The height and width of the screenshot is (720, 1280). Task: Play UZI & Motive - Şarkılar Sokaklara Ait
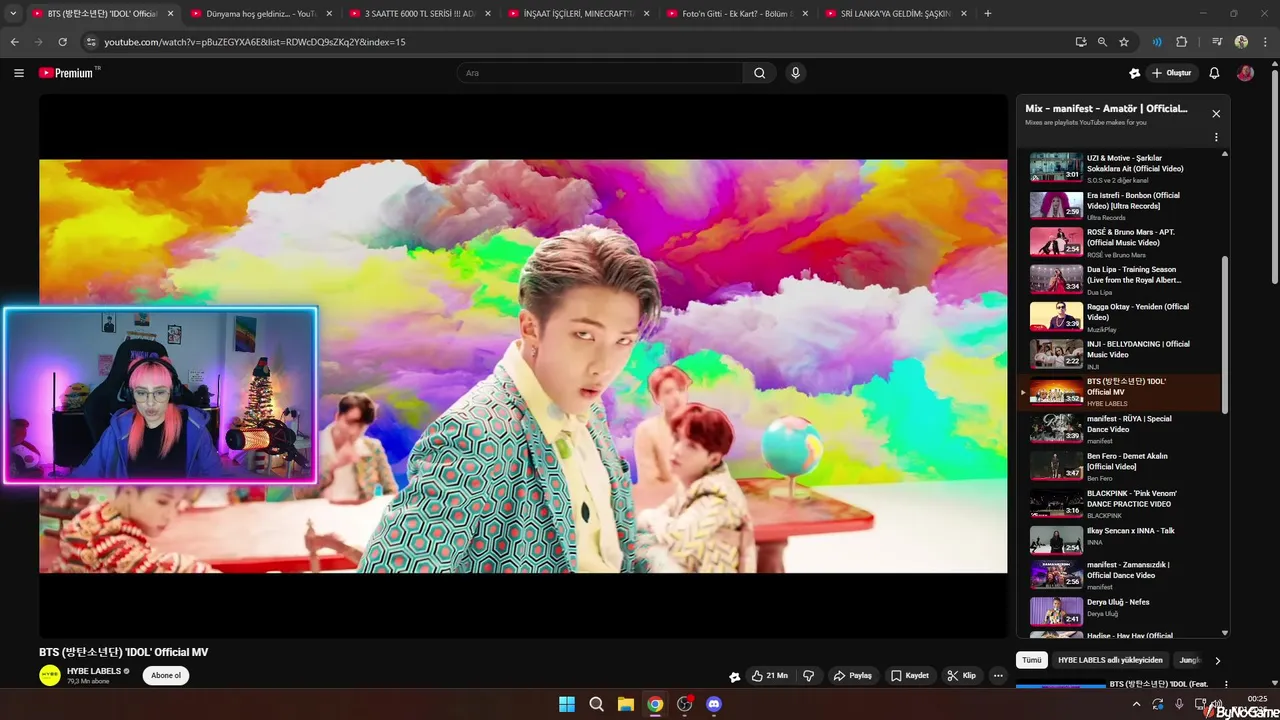1120,168
